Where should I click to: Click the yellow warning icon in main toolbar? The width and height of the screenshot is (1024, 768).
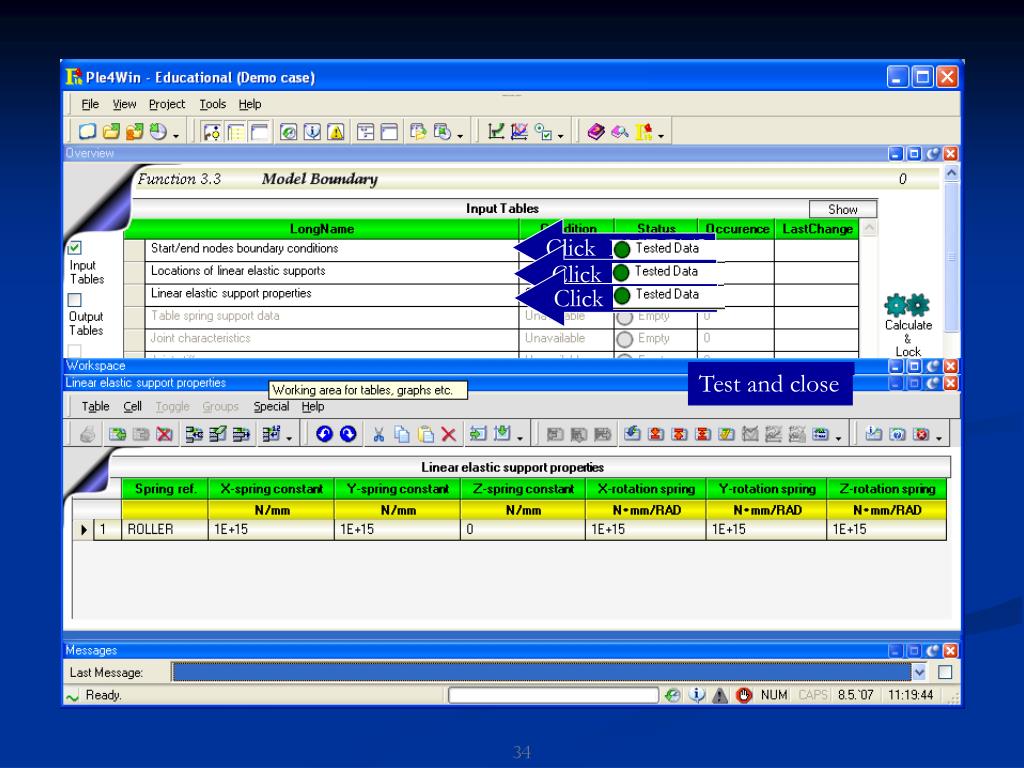[x=336, y=132]
